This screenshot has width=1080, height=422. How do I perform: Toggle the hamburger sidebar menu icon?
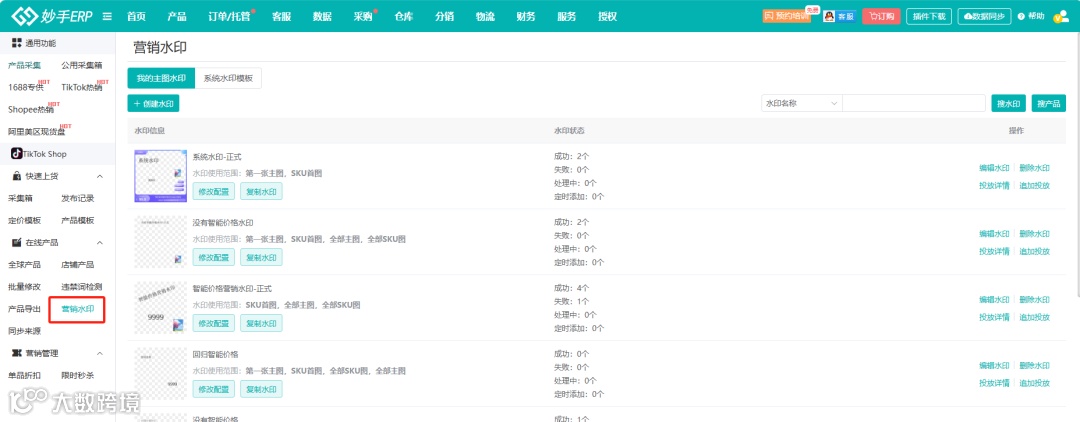pyautogui.click(x=107, y=17)
